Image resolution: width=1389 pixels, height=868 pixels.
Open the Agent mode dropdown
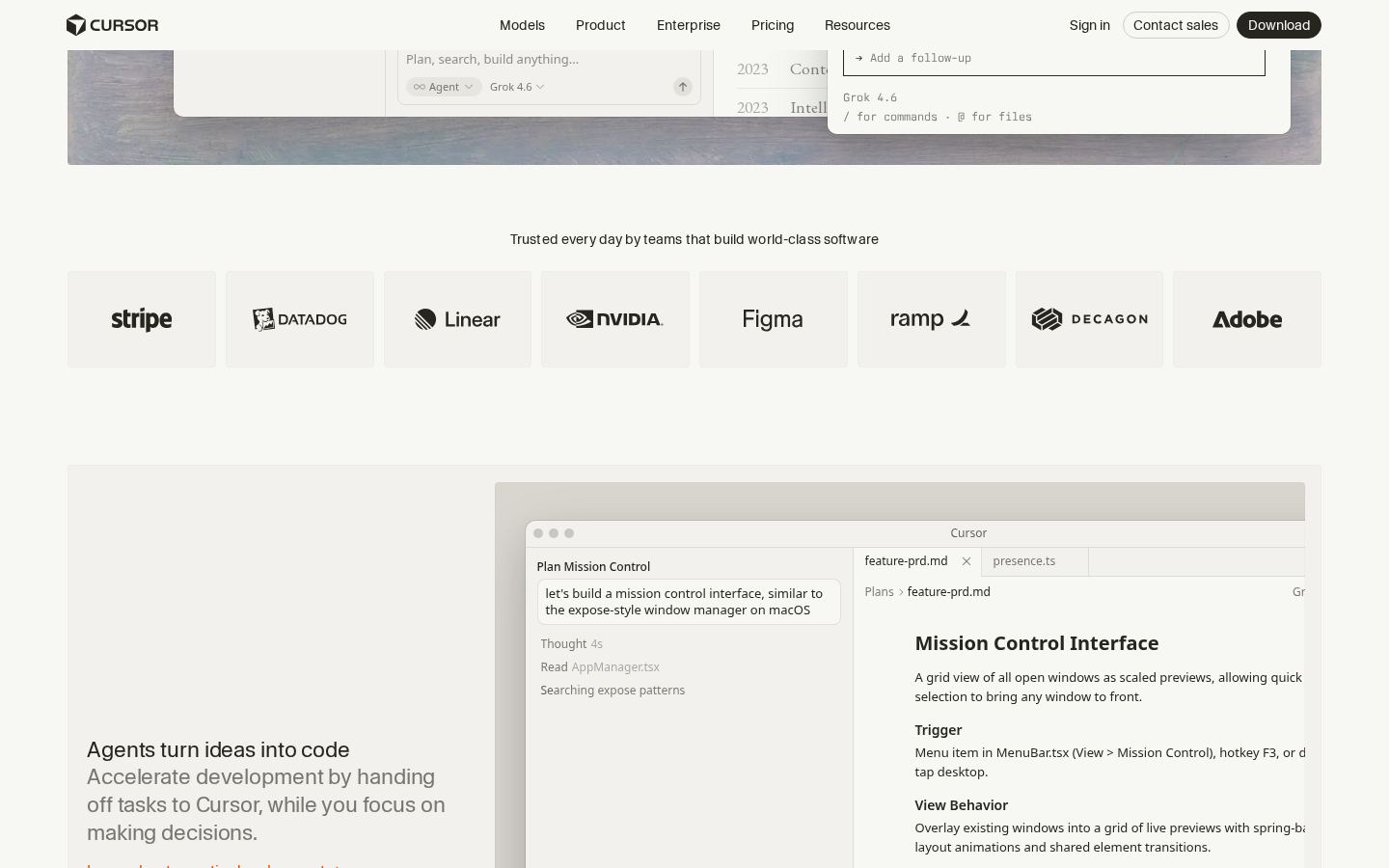(444, 87)
